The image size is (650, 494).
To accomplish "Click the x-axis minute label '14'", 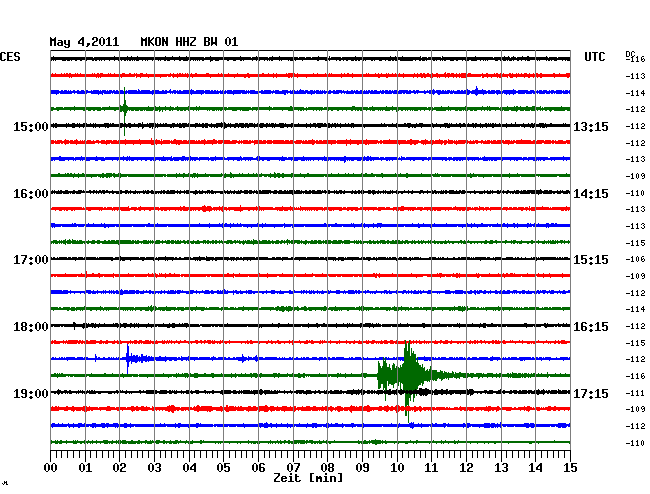I will (x=535, y=467).
